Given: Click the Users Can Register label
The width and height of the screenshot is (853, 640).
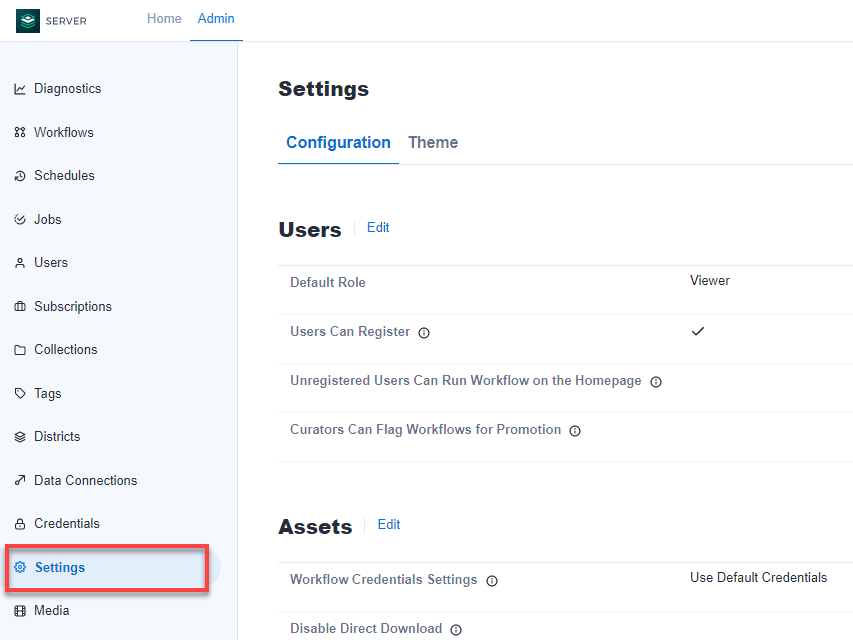Looking at the screenshot, I should [350, 331].
